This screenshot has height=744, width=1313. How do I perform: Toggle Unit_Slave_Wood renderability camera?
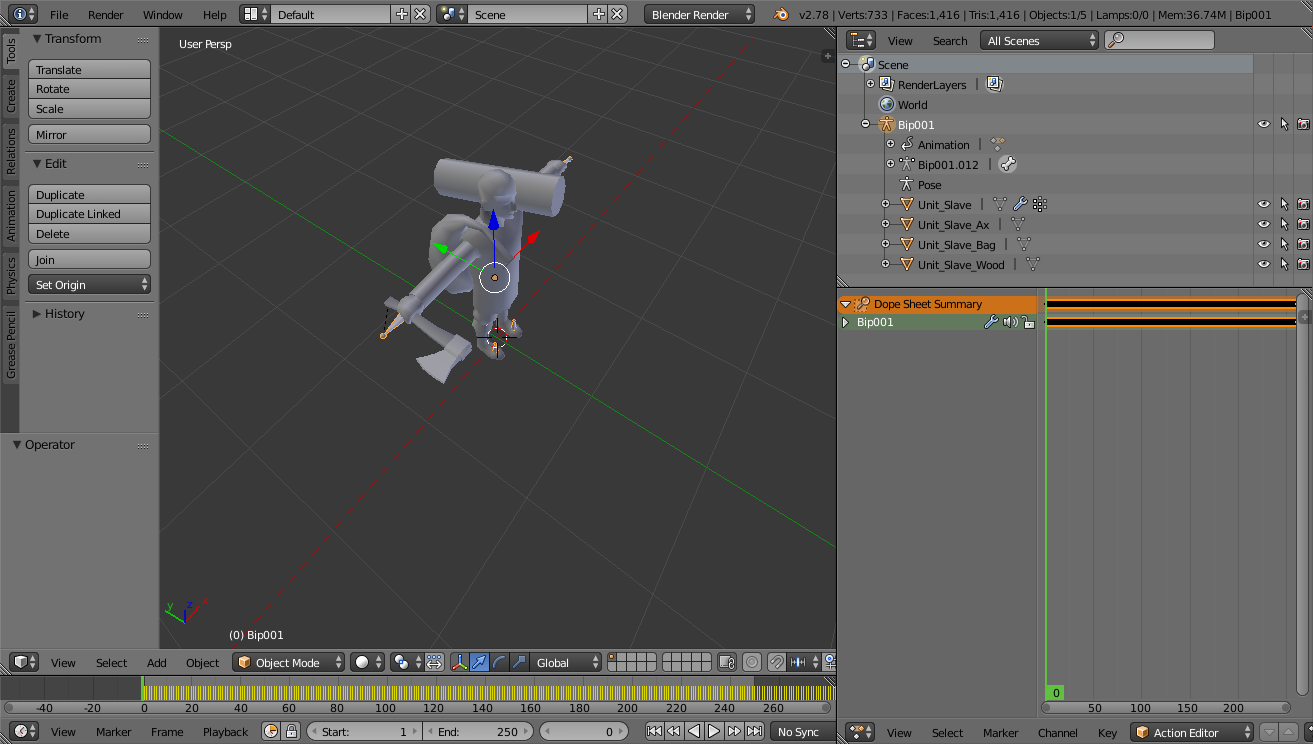[1303, 264]
